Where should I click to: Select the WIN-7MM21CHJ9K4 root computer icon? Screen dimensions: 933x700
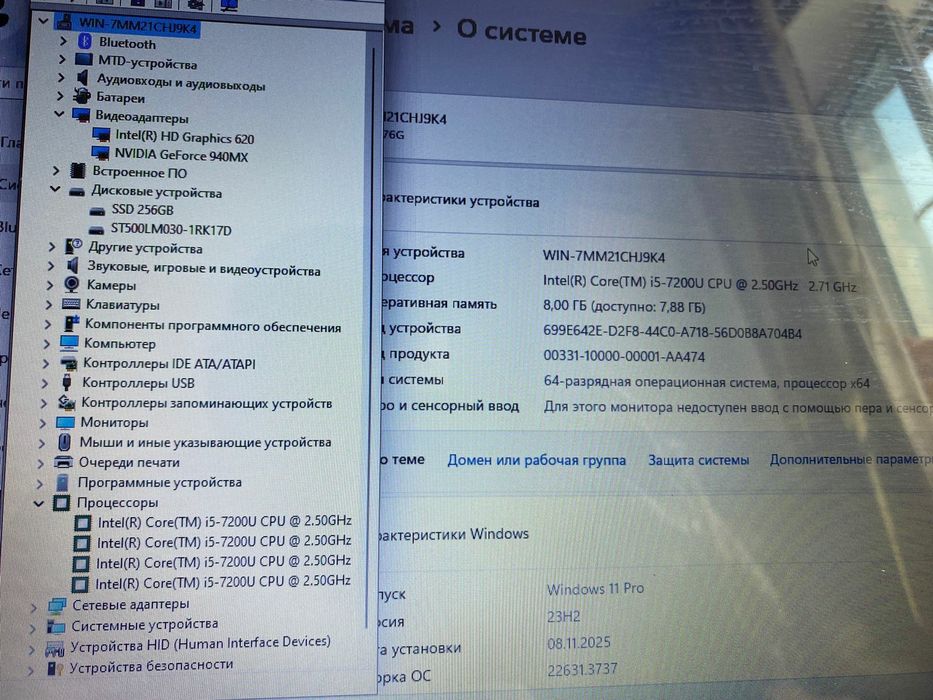click(66, 23)
